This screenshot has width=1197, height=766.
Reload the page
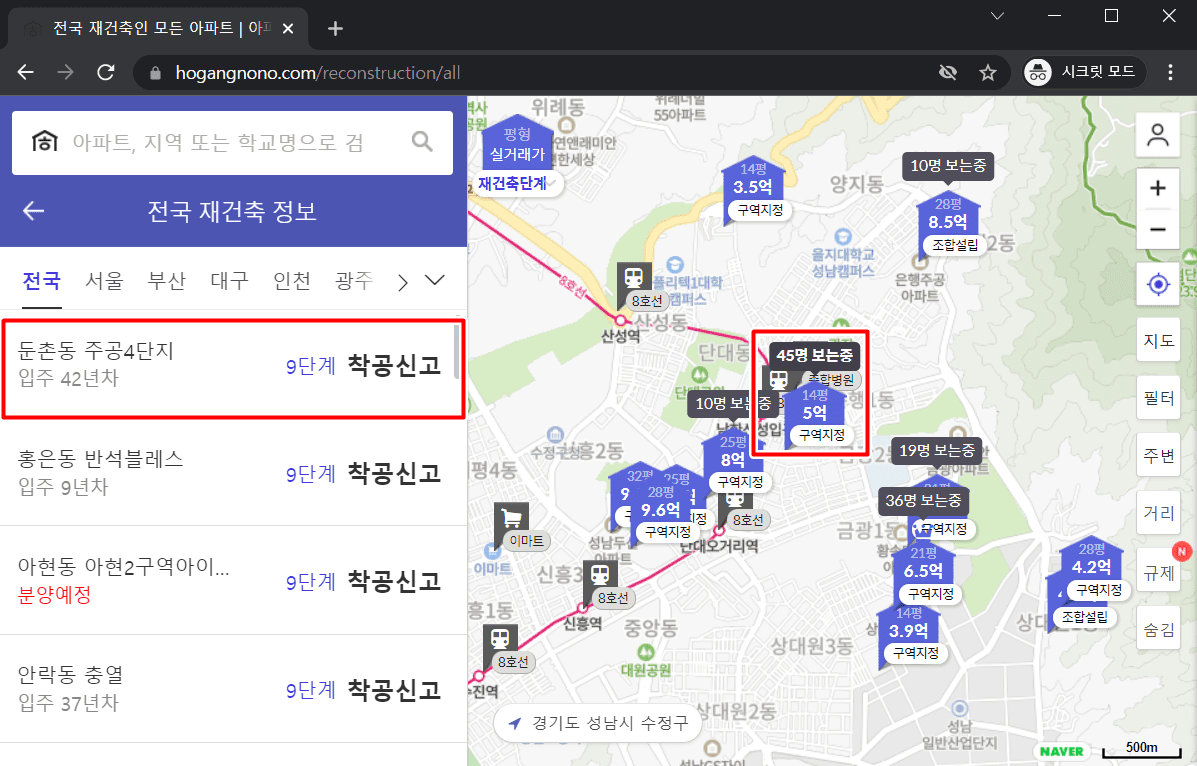coord(105,73)
